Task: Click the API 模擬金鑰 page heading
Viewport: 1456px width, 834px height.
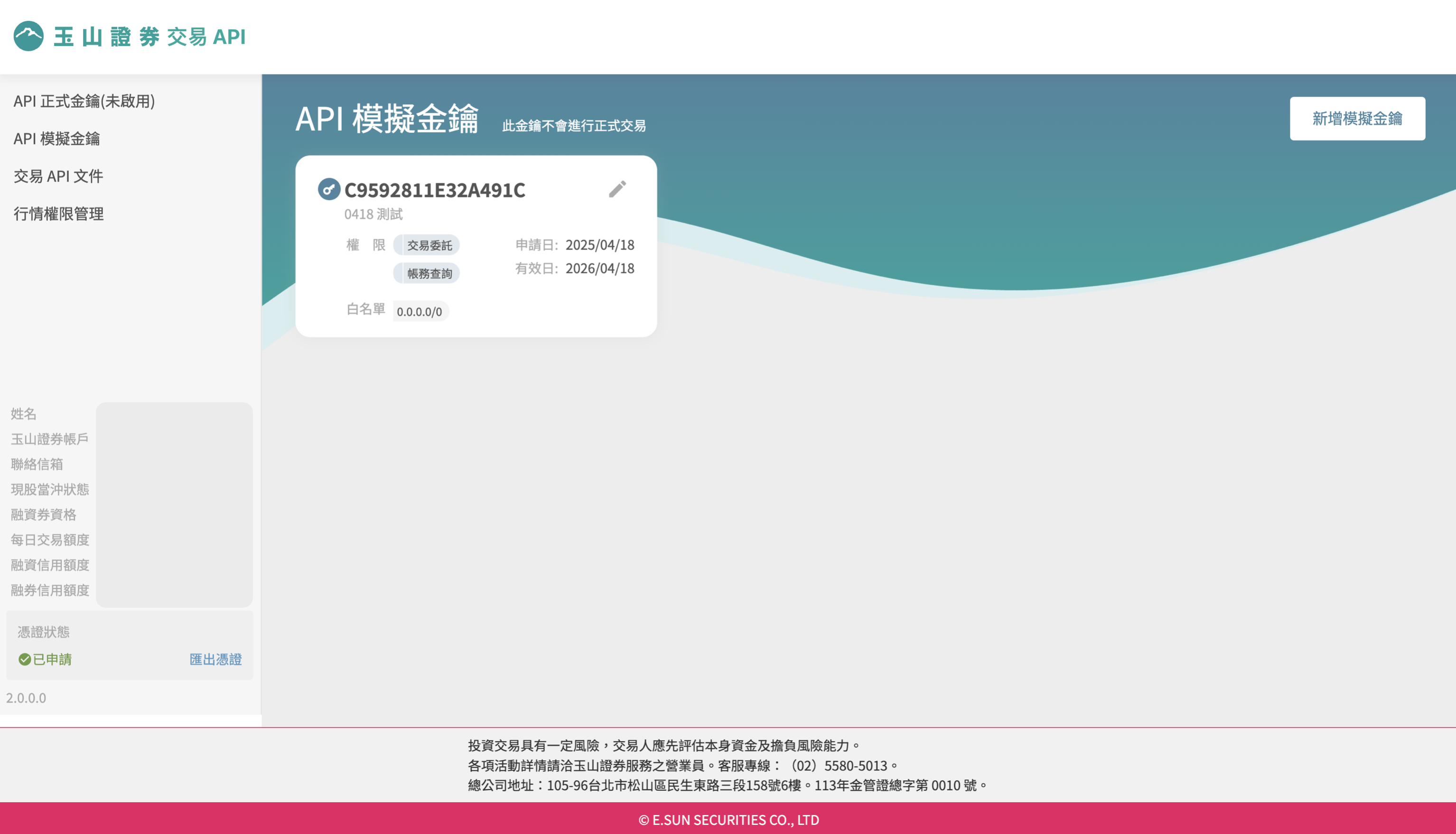Action: [387, 119]
